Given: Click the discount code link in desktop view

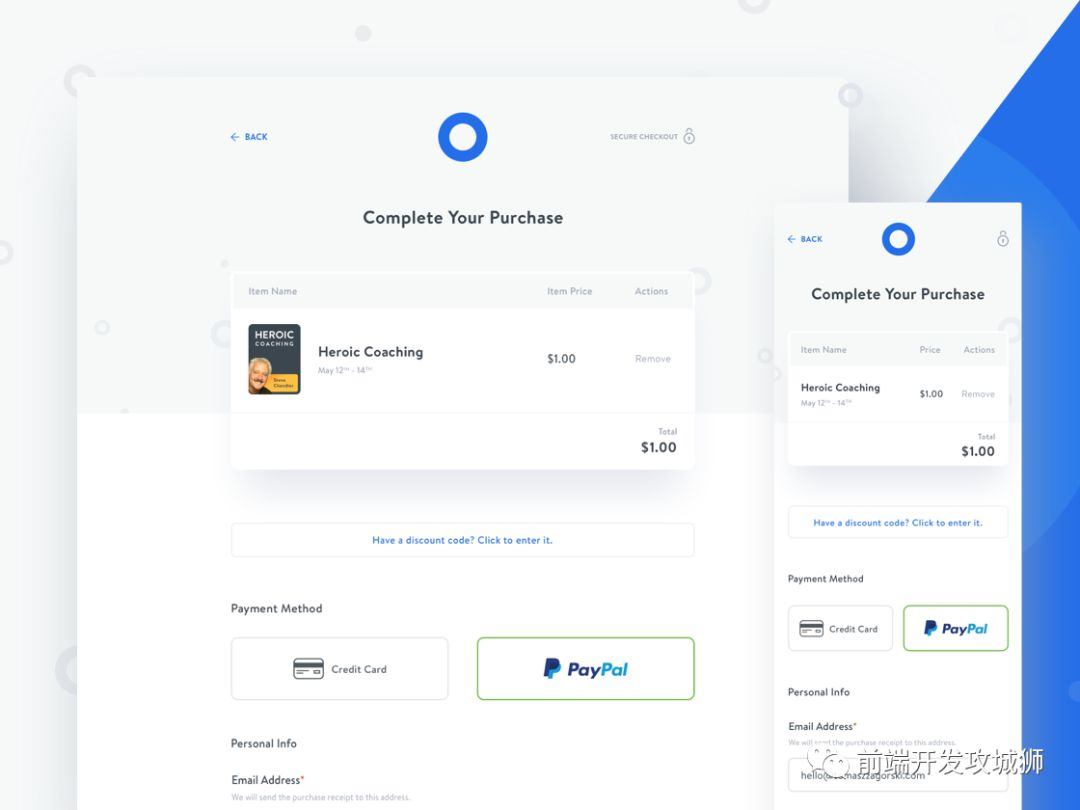Looking at the screenshot, I should (x=462, y=540).
